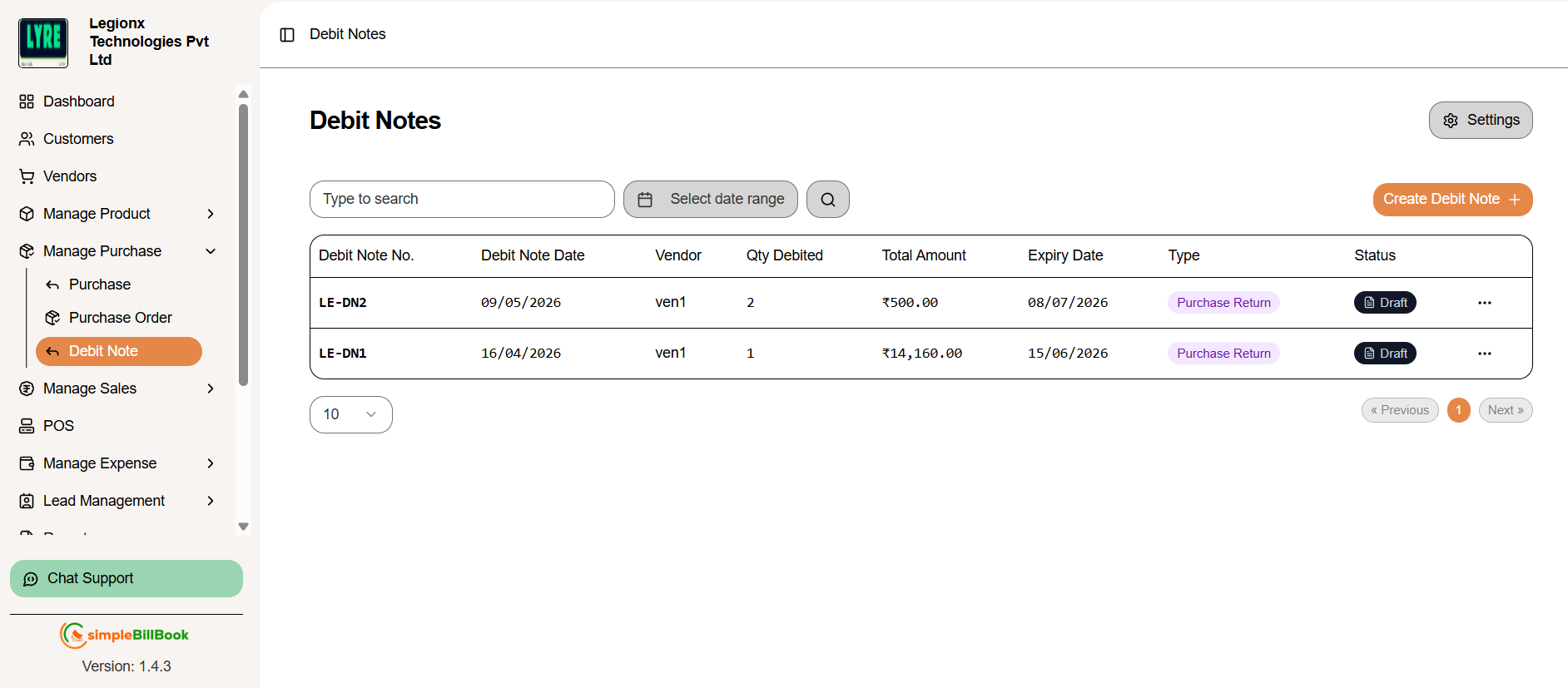This screenshot has height=688, width=1568.
Task: Click the Purchase Return tag for LE-DN2
Action: 1223,303
